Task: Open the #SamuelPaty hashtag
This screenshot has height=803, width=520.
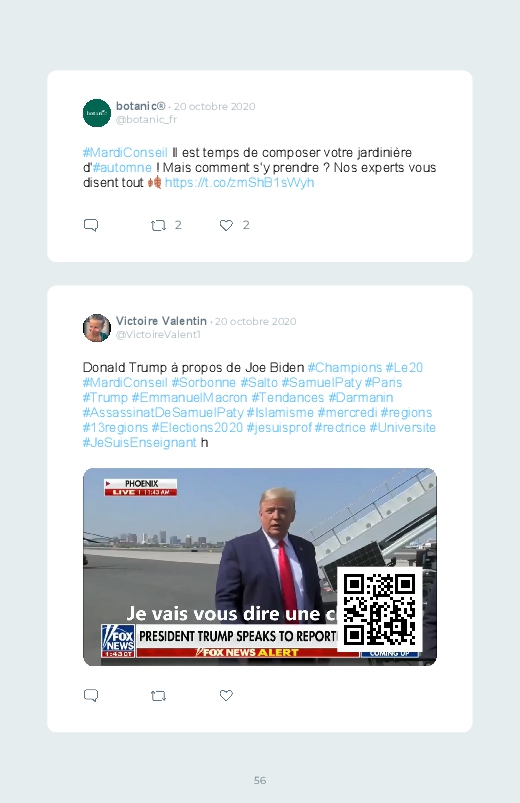Action: tap(321, 383)
